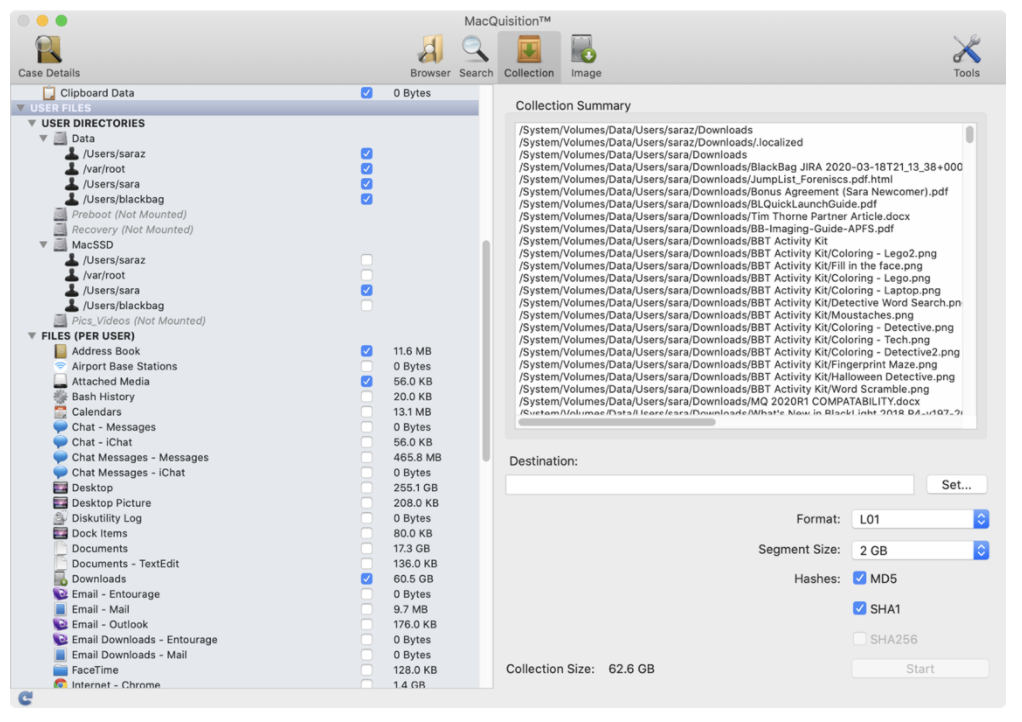Click the Collection Summary horizontal scrollbar
The width and height of the screenshot is (1022, 722).
point(617,422)
